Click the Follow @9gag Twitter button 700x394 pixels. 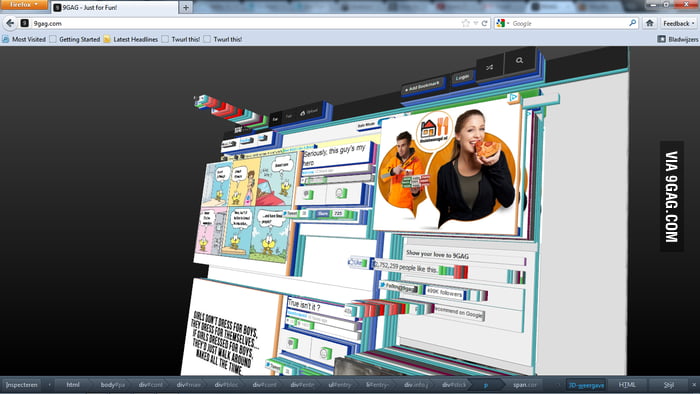pos(398,288)
